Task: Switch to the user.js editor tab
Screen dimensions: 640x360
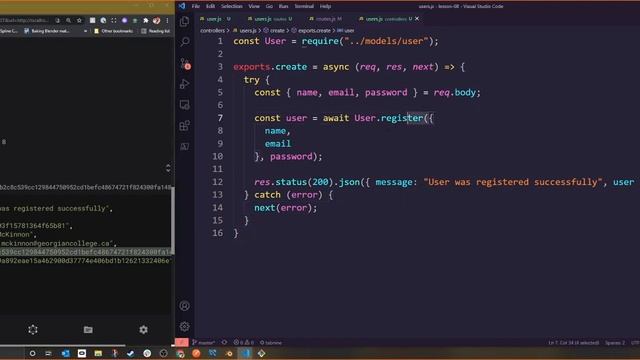Action: coord(215,19)
